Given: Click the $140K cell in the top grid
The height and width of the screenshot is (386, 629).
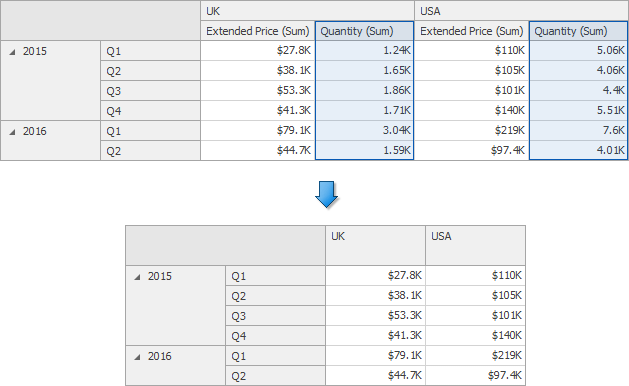Looking at the screenshot, I should pos(472,111).
